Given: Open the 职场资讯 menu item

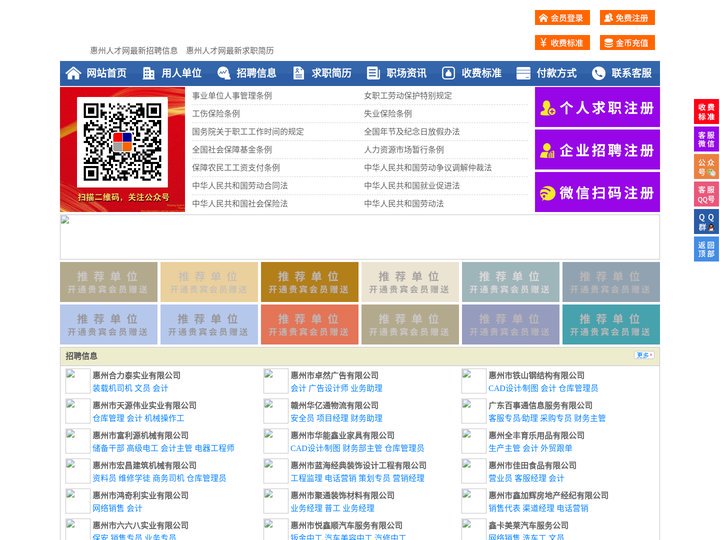Looking at the screenshot, I should [406, 73].
